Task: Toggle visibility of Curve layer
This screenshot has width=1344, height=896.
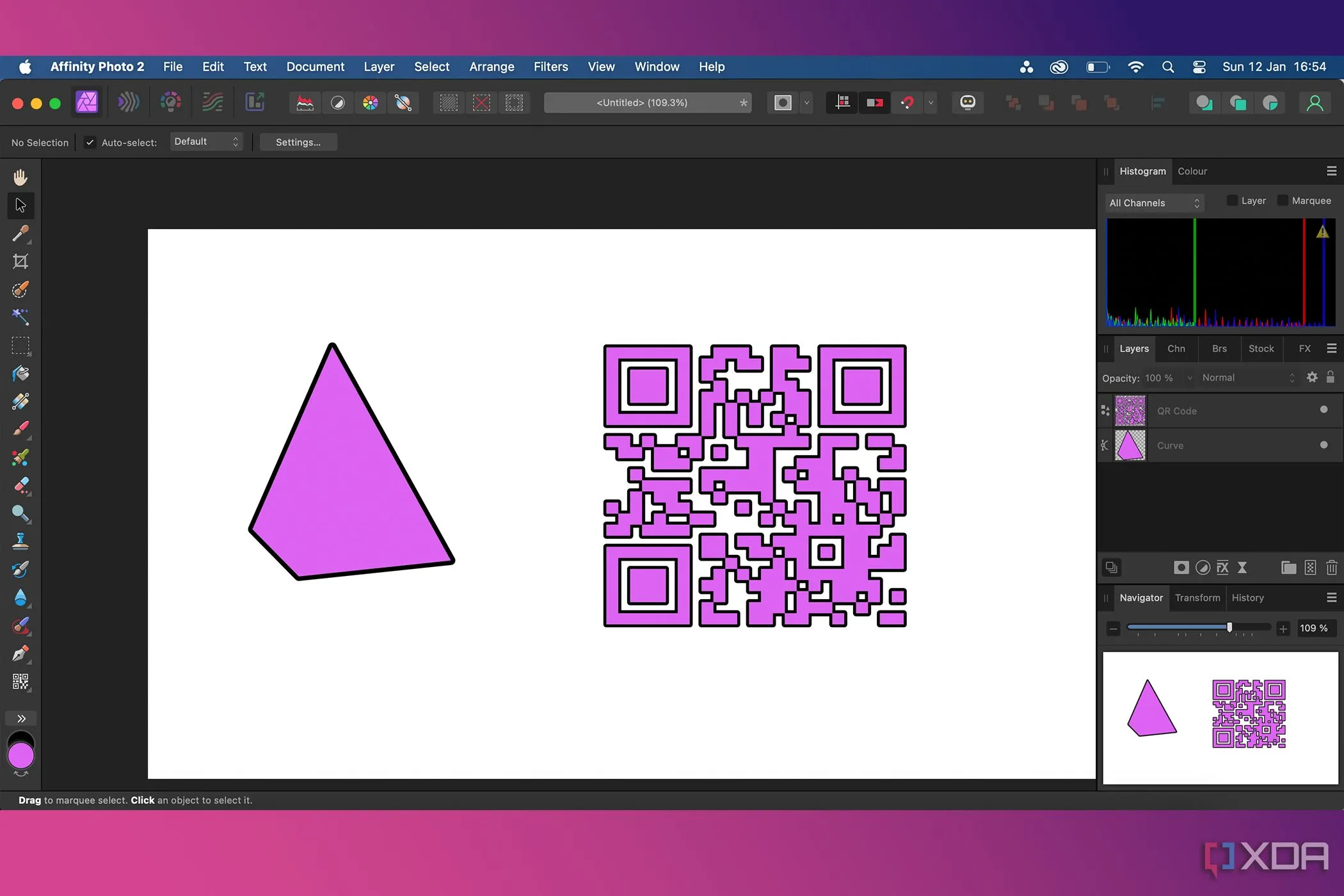Action: click(x=1324, y=445)
